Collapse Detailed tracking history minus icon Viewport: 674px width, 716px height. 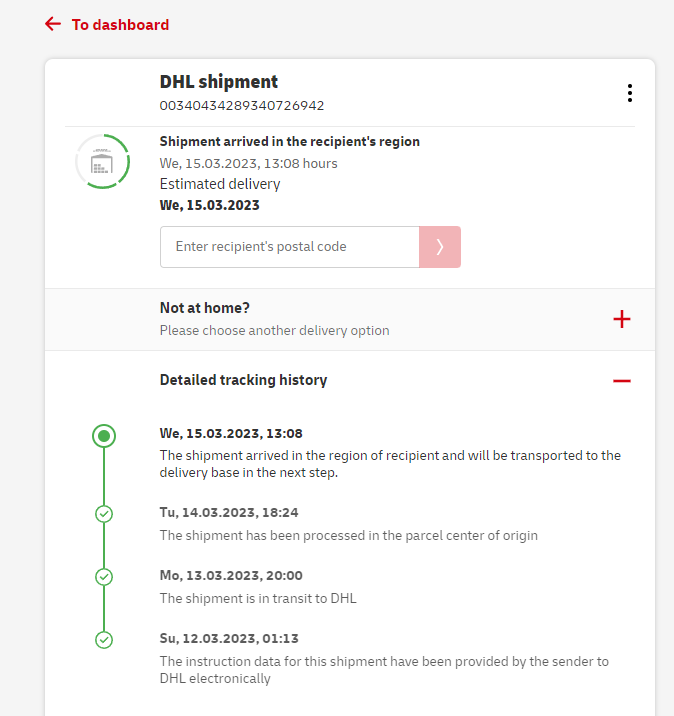pyautogui.click(x=622, y=381)
